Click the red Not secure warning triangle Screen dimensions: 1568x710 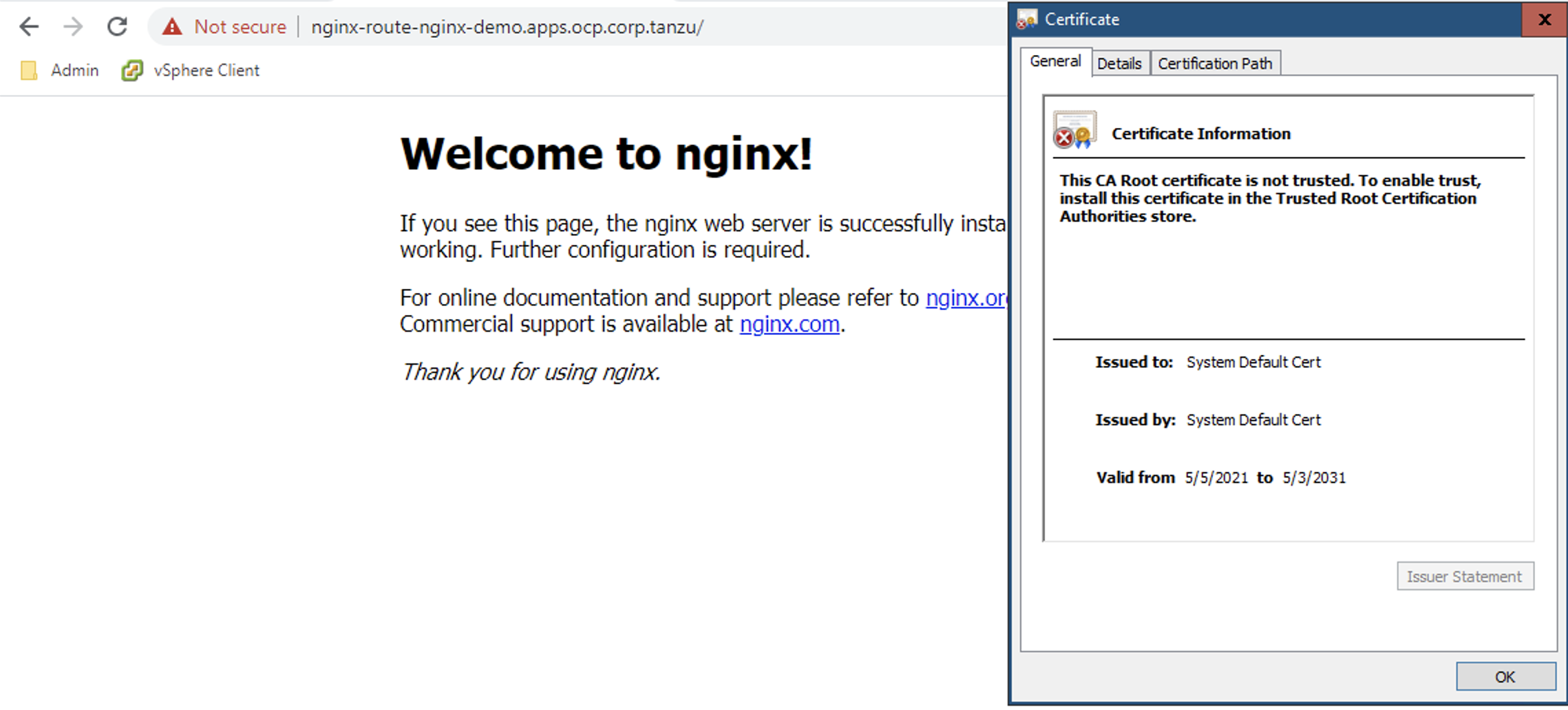click(x=172, y=27)
